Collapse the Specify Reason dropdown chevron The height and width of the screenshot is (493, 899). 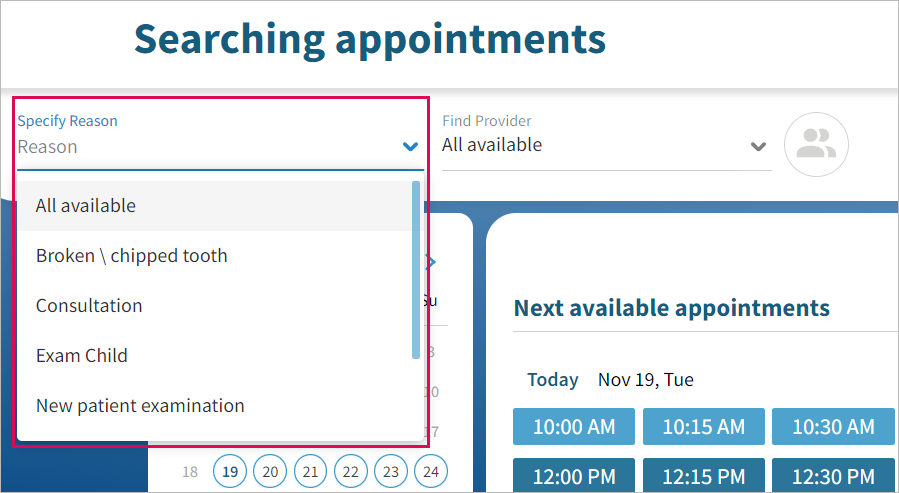(x=410, y=147)
